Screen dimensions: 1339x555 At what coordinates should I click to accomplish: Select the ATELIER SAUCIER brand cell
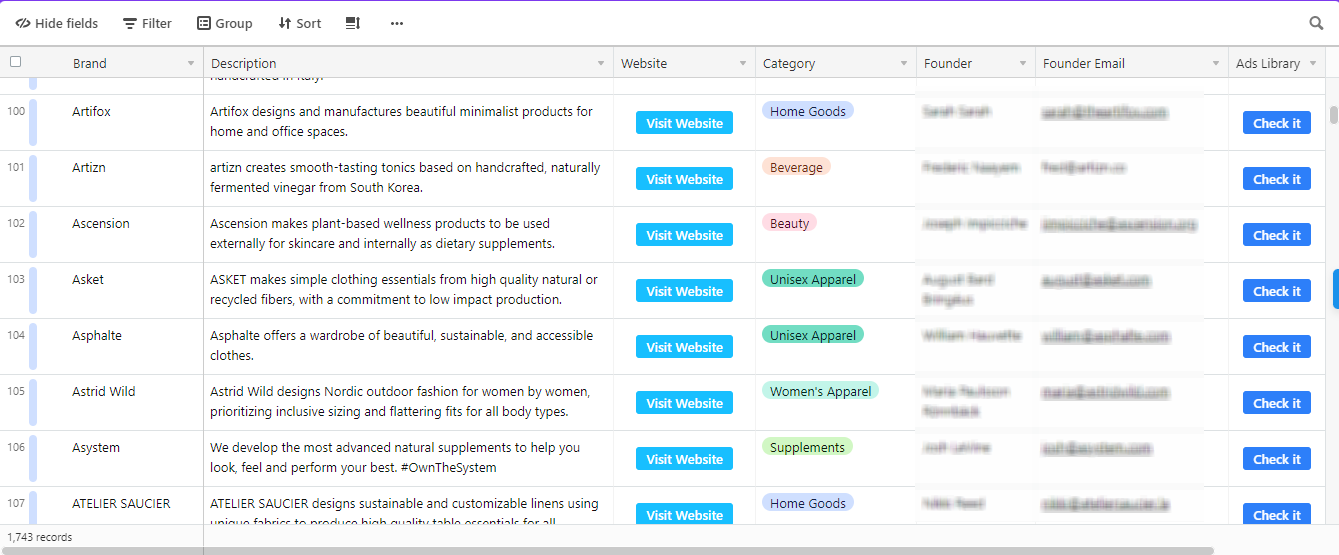pyautogui.click(x=121, y=506)
